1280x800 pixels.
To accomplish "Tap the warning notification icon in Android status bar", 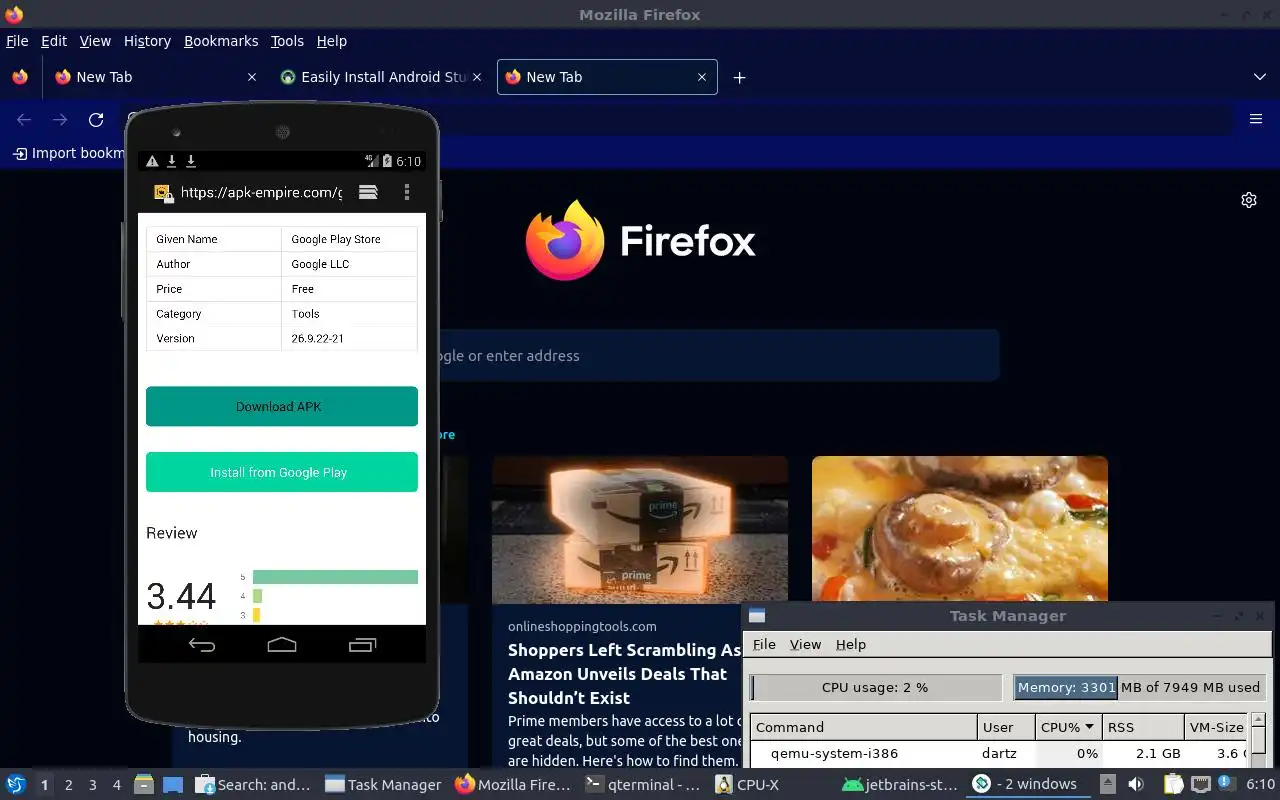I will pyautogui.click(x=152, y=161).
